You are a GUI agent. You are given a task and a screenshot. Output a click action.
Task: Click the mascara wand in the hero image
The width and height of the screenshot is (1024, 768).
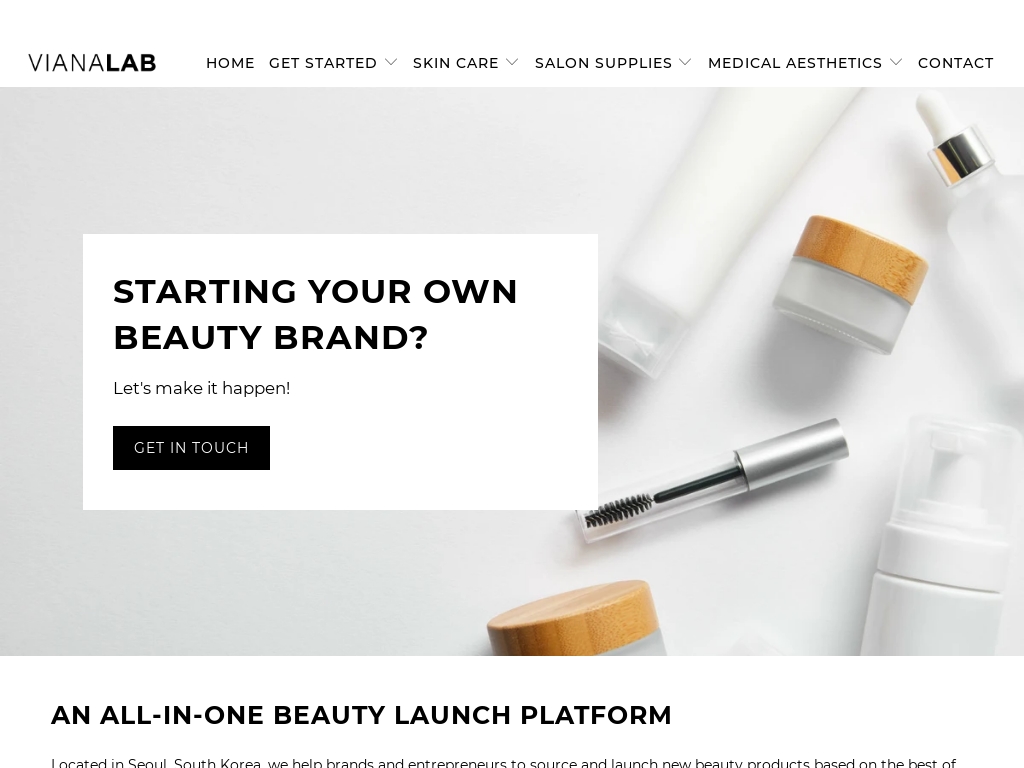pos(712,481)
